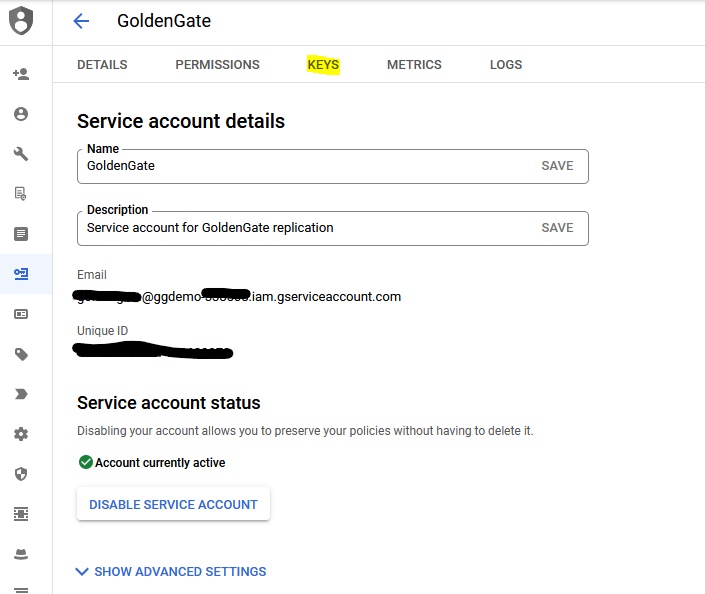Viewport: 705px width, 594px height.
Task: Open the highlighted Keys tab
Action: click(323, 65)
